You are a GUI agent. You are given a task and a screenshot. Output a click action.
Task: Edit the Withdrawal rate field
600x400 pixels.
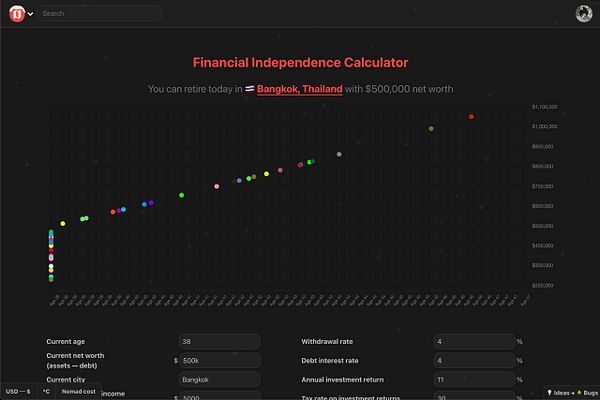(x=474, y=341)
